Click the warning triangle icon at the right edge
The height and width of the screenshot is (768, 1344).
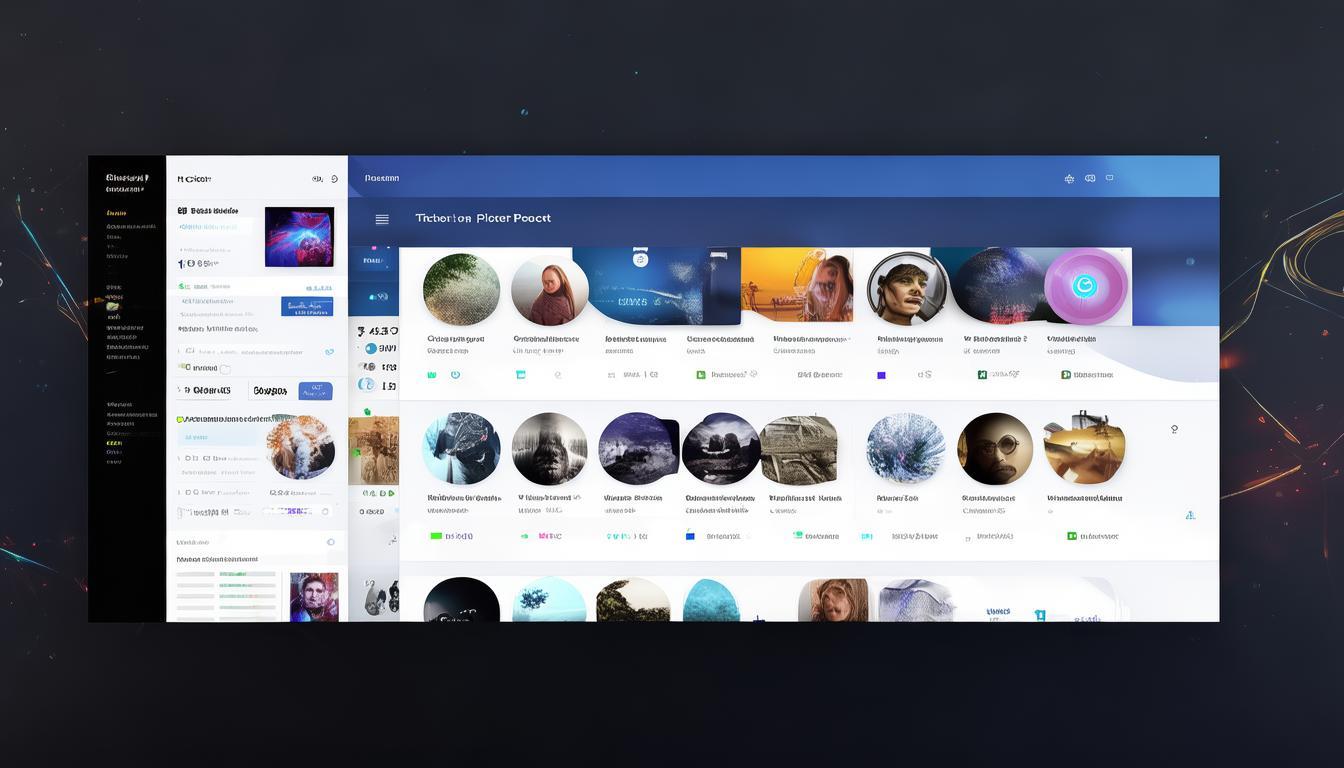pyautogui.click(x=1190, y=515)
